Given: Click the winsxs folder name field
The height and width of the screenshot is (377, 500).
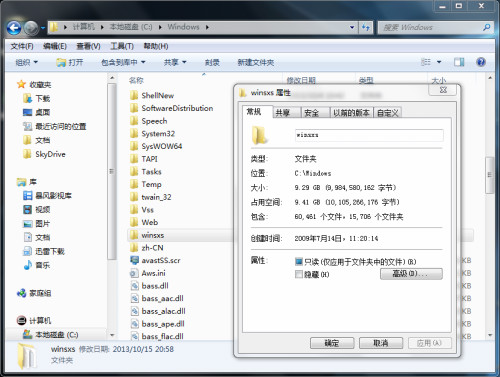Looking at the screenshot, I should [x=369, y=135].
